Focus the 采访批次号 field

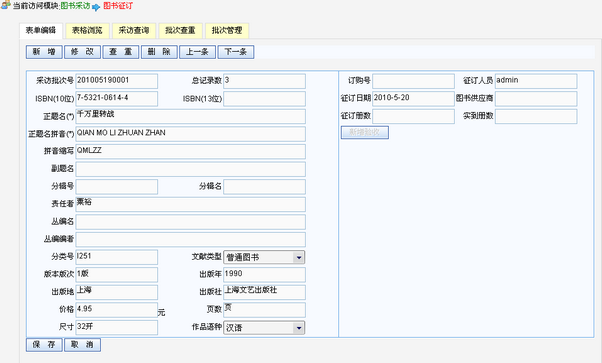pos(116,81)
